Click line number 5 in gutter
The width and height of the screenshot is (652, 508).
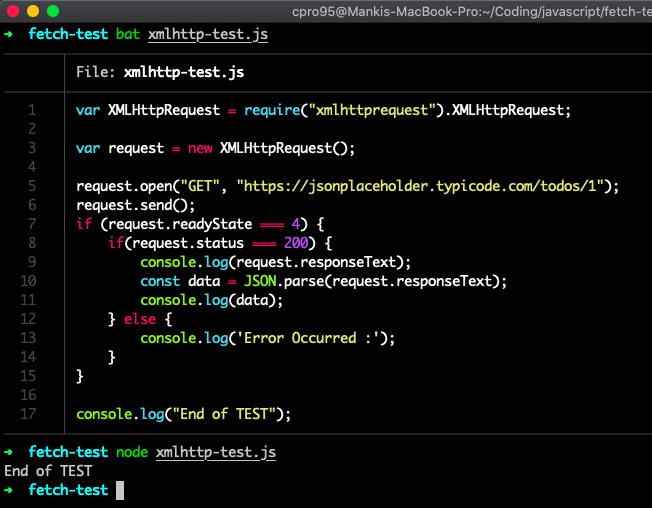(x=32, y=186)
